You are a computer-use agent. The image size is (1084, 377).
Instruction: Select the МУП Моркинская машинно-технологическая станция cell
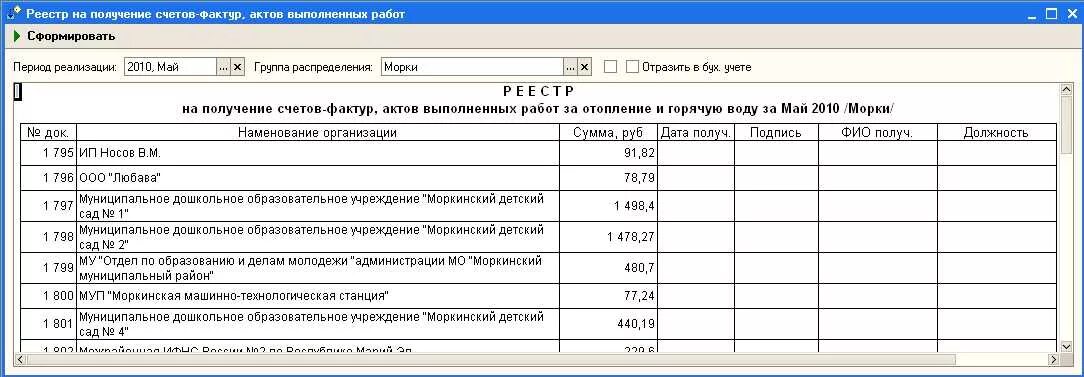(317, 296)
